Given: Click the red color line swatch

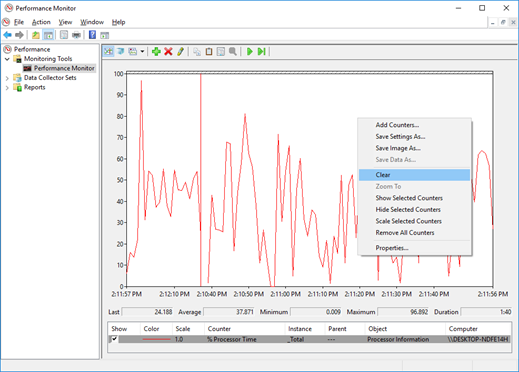Looking at the screenshot, I should tap(156, 339).
